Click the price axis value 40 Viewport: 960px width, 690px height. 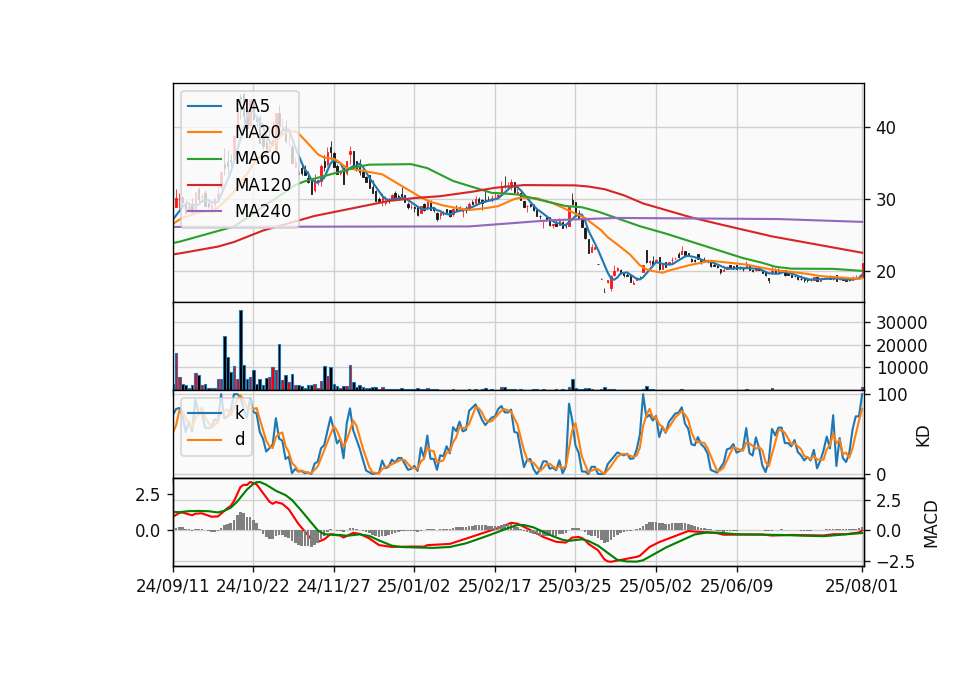coord(886,128)
